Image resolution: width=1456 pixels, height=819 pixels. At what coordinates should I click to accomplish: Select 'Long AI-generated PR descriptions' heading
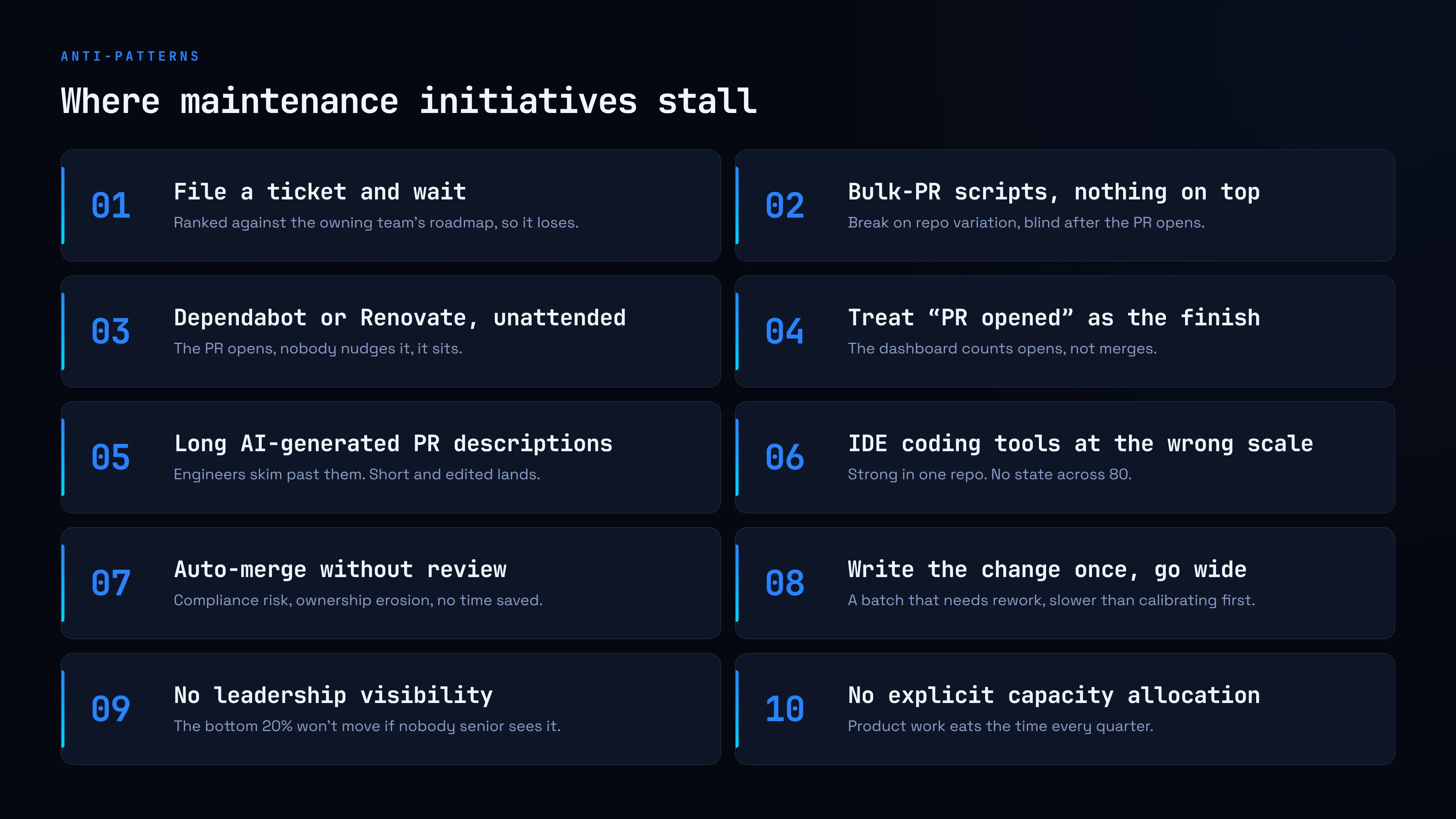(393, 444)
